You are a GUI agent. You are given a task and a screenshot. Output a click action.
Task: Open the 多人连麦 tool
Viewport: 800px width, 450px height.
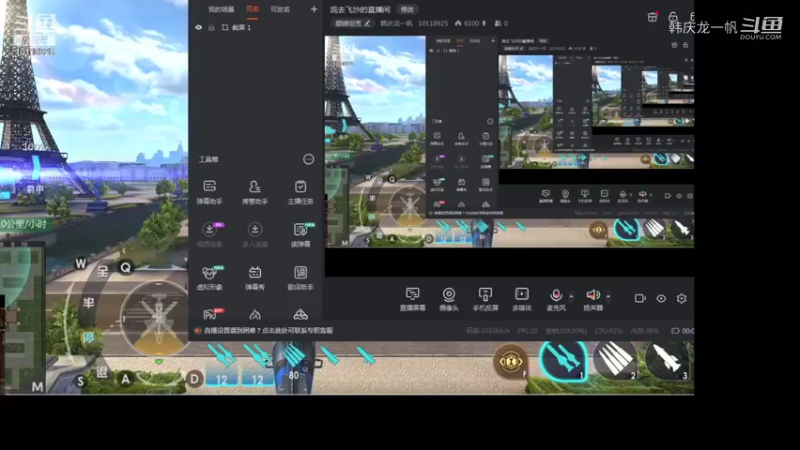255,235
